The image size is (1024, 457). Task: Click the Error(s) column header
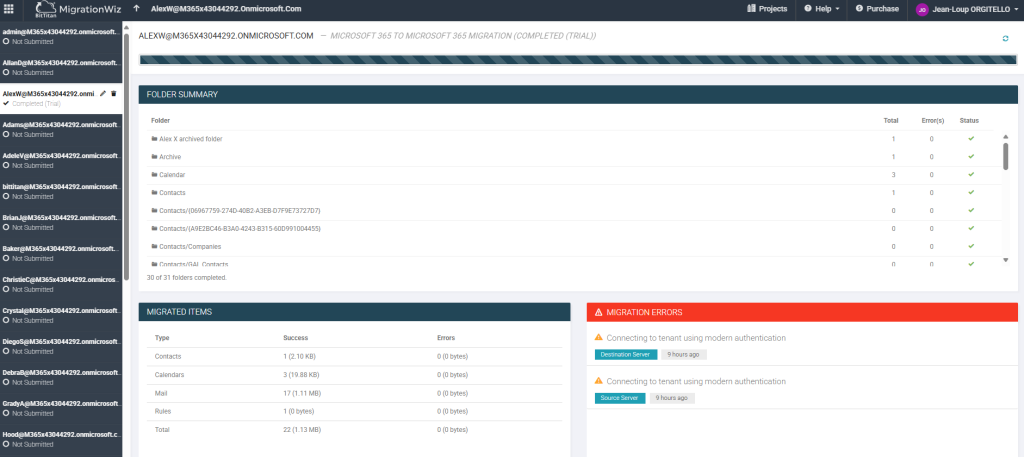(931, 120)
